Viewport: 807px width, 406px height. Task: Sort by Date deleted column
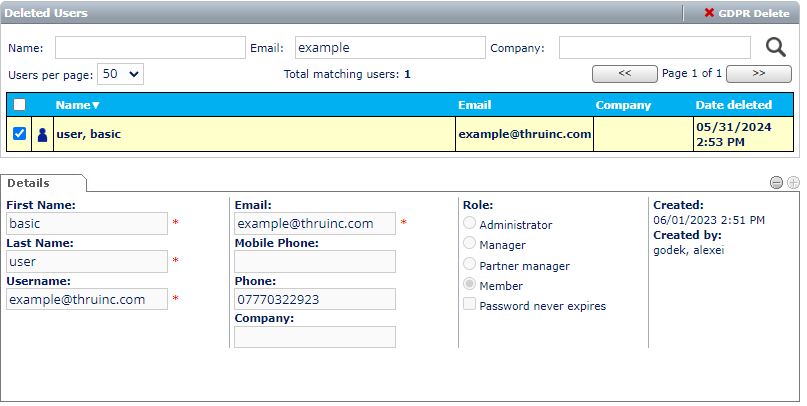pos(733,105)
